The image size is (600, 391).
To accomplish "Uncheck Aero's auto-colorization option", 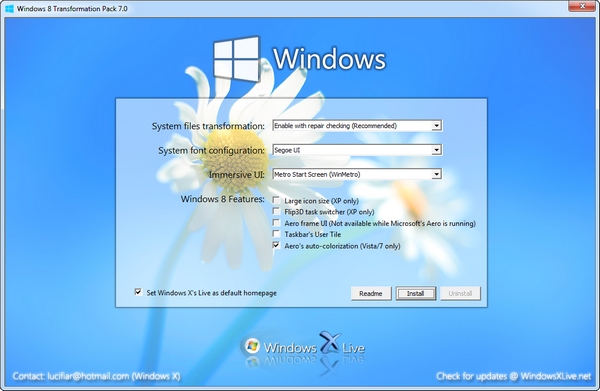I will click(276, 245).
